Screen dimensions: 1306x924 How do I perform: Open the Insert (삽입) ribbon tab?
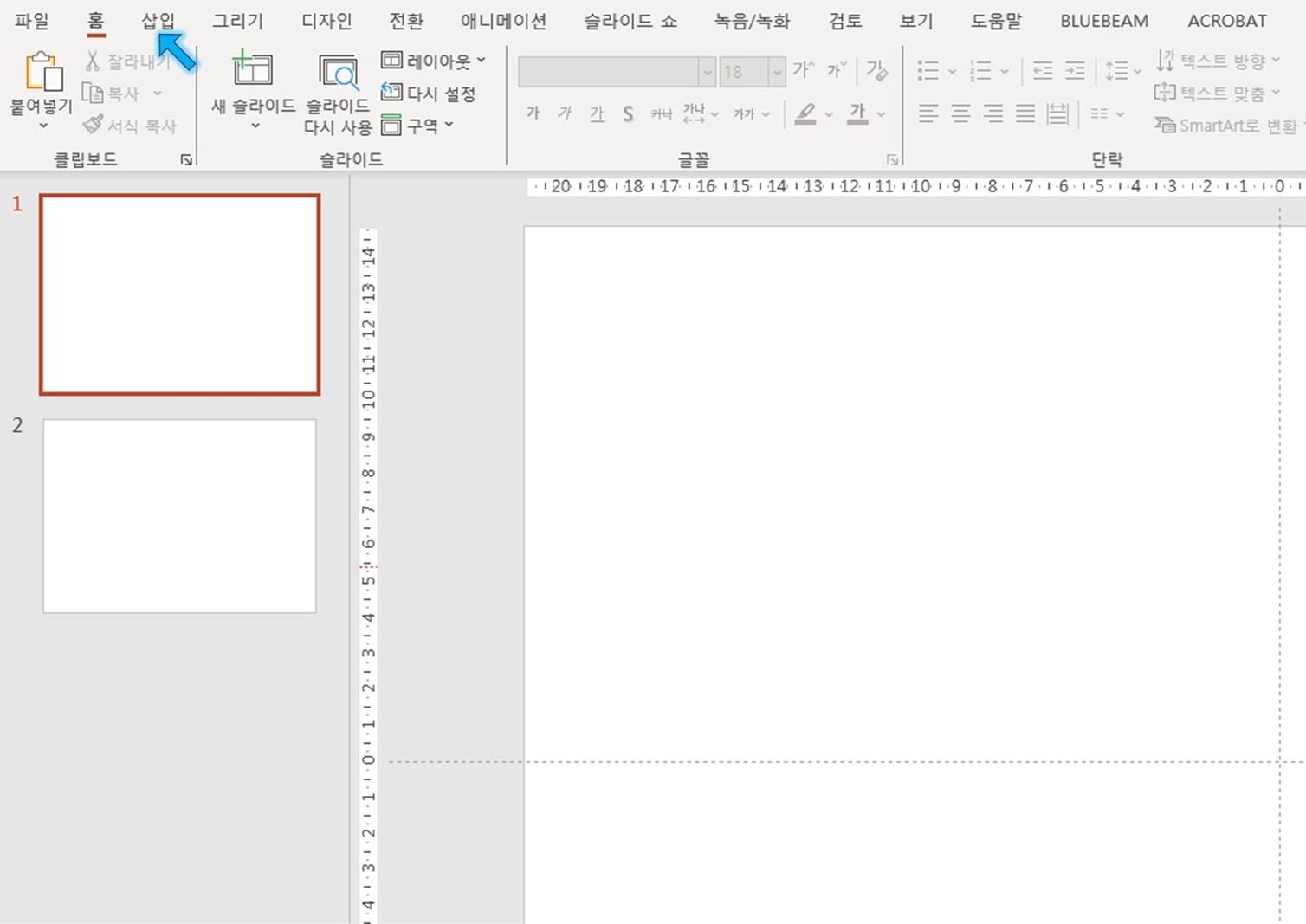[158, 21]
